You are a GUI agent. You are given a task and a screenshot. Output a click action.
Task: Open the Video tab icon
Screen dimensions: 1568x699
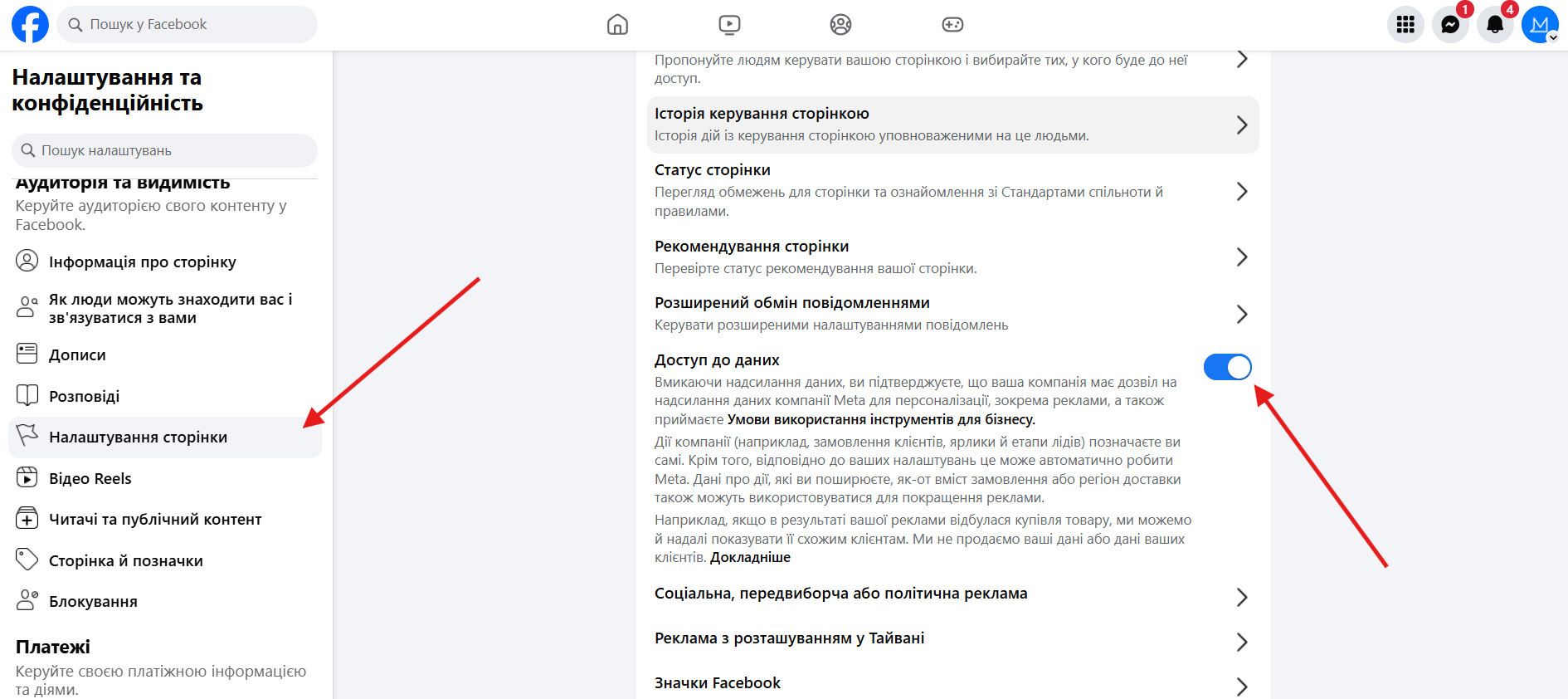point(729,25)
